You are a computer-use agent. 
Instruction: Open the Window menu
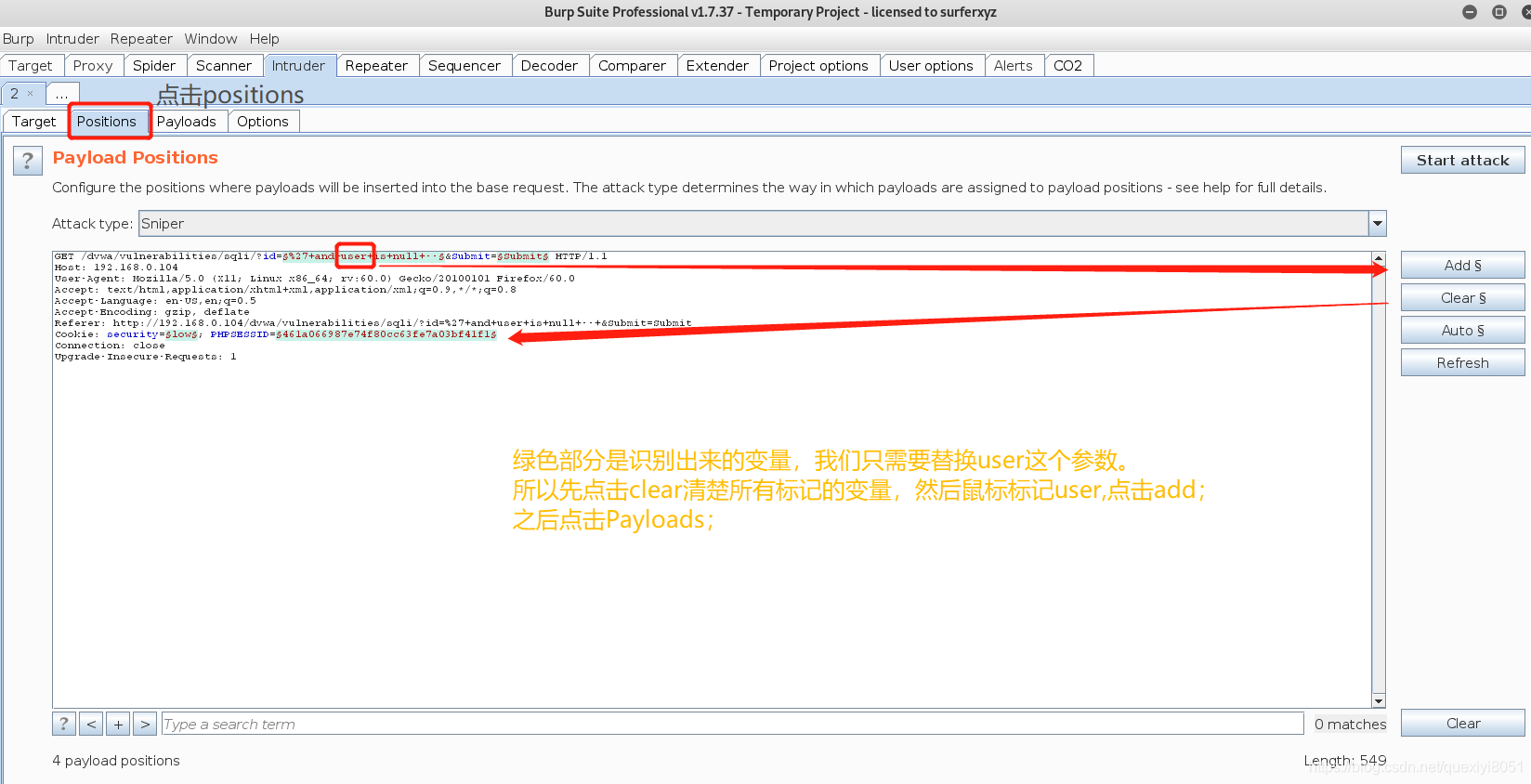[x=211, y=38]
